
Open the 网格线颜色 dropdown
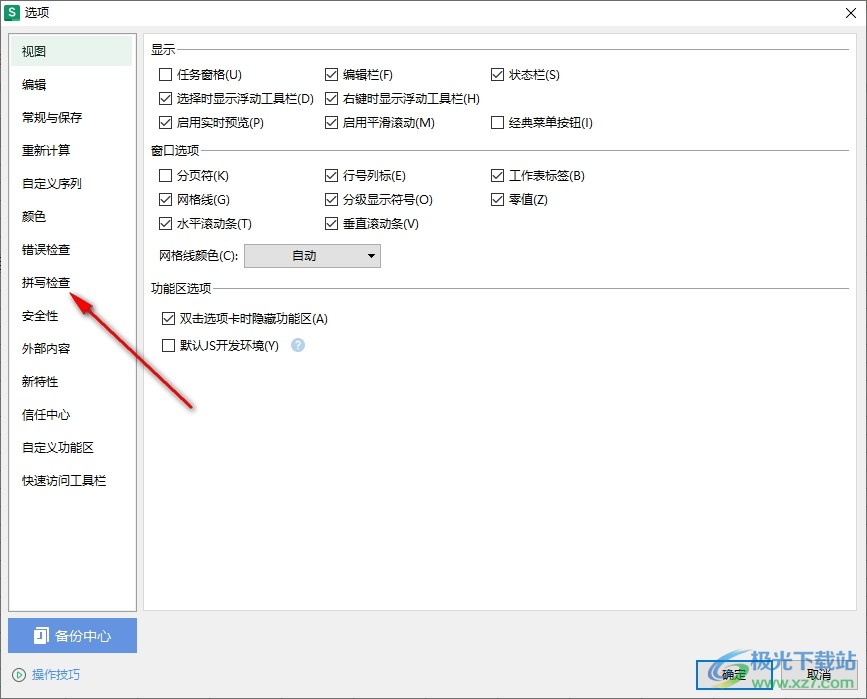pos(312,256)
